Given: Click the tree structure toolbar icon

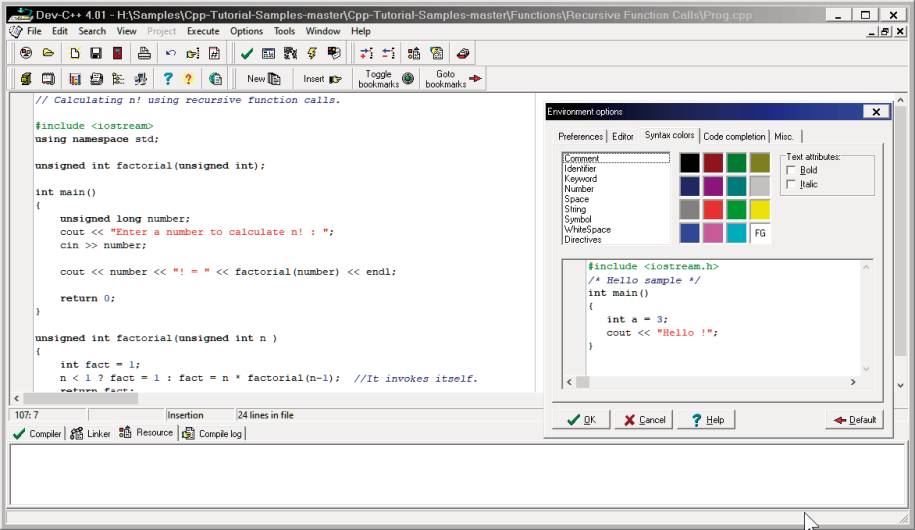Looking at the screenshot, I should click(118, 79).
